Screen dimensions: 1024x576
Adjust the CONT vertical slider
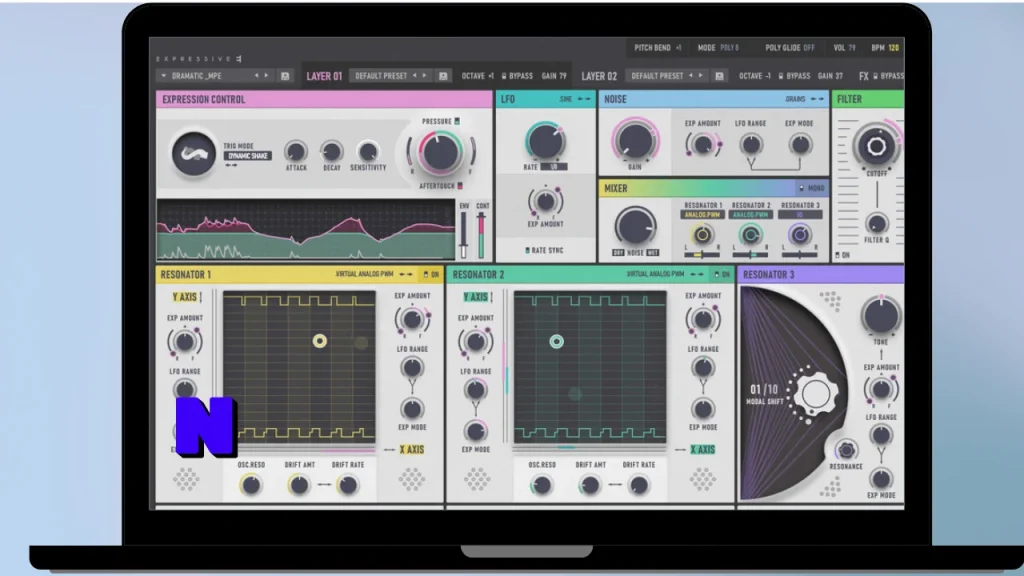(482, 235)
